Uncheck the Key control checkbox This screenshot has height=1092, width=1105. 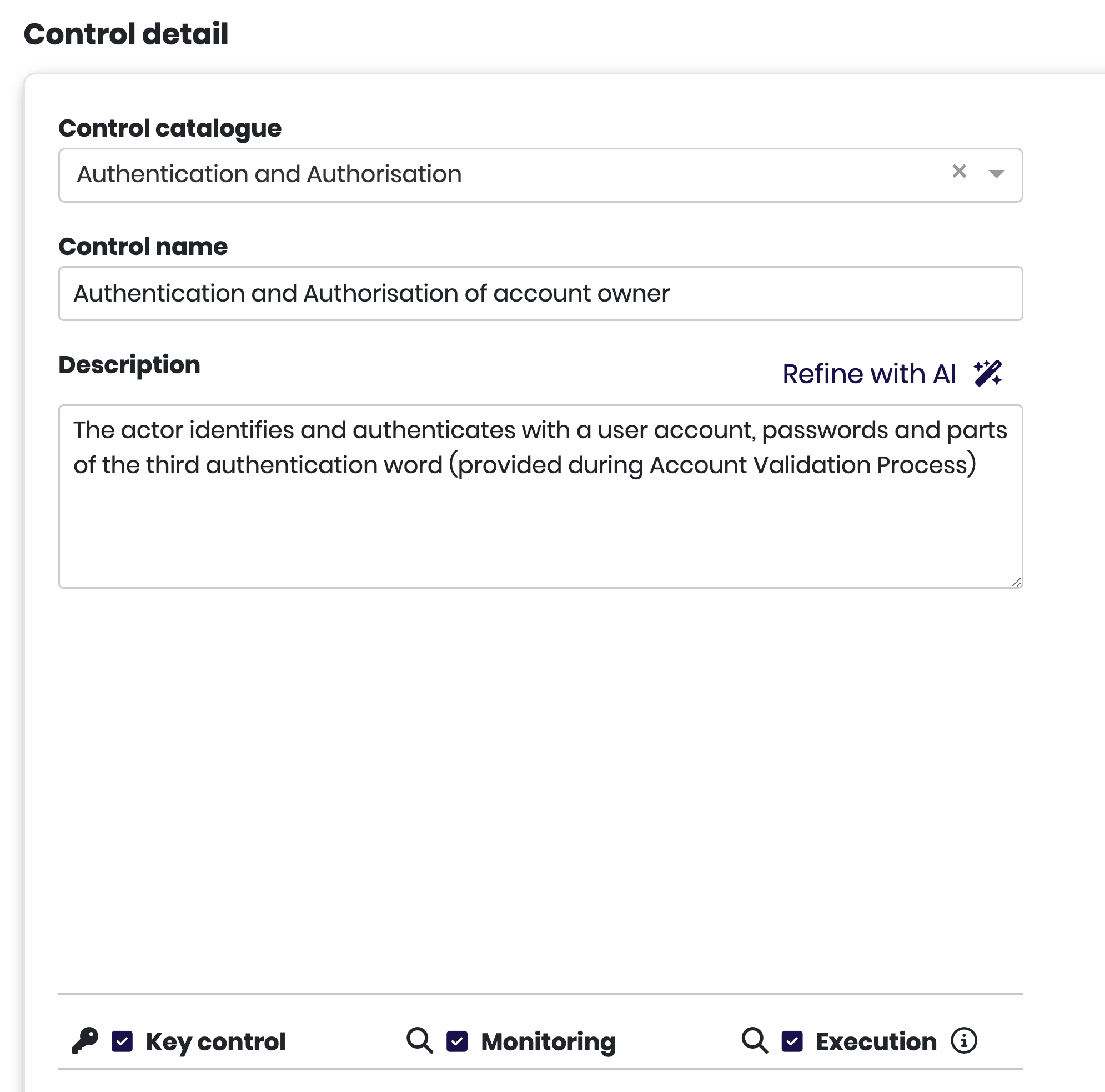coord(122,1041)
